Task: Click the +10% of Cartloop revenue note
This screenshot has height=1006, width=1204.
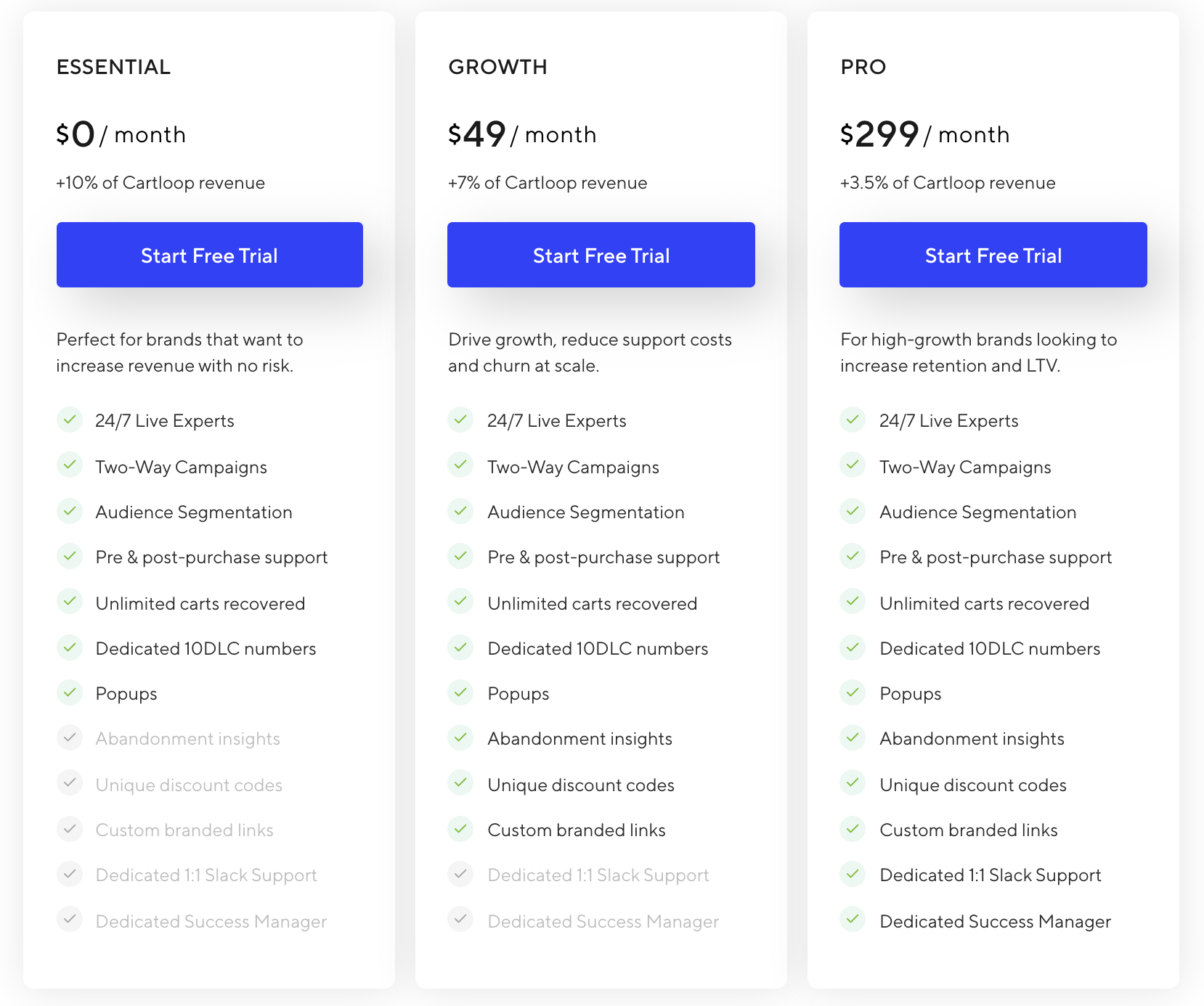Action: tap(160, 183)
